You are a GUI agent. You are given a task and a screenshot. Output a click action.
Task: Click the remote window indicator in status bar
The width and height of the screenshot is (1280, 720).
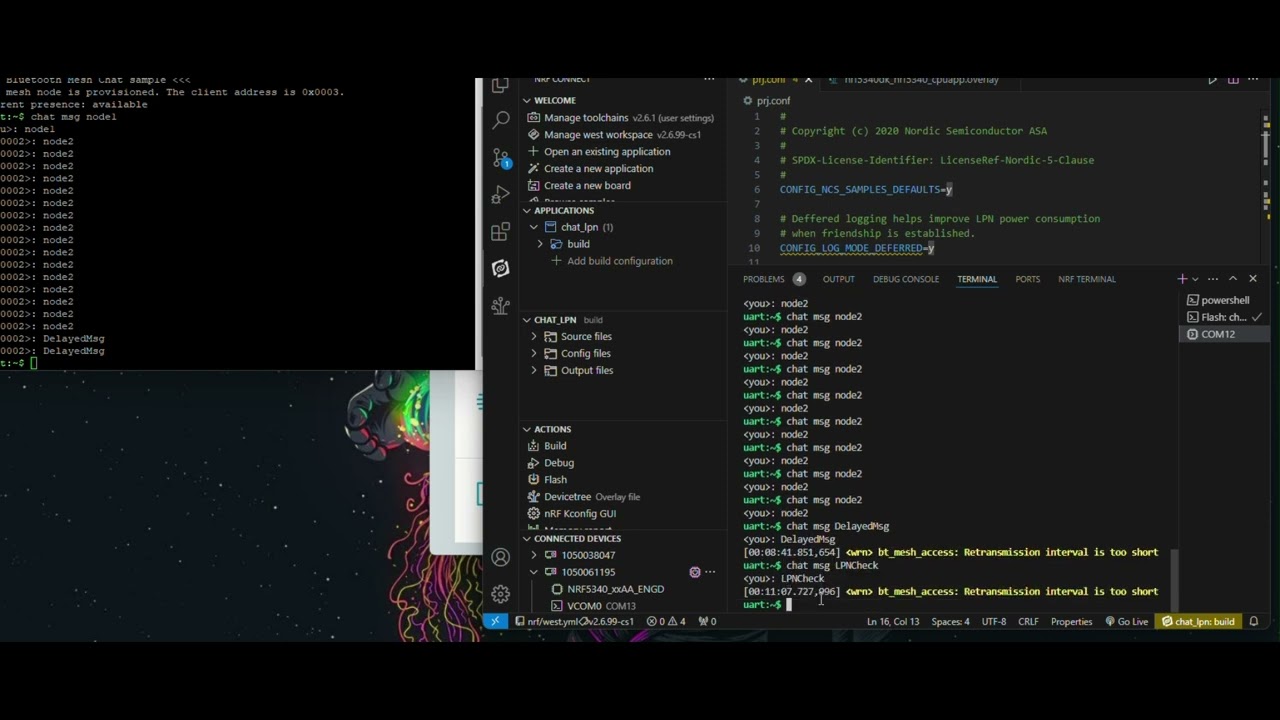click(x=495, y=621)
